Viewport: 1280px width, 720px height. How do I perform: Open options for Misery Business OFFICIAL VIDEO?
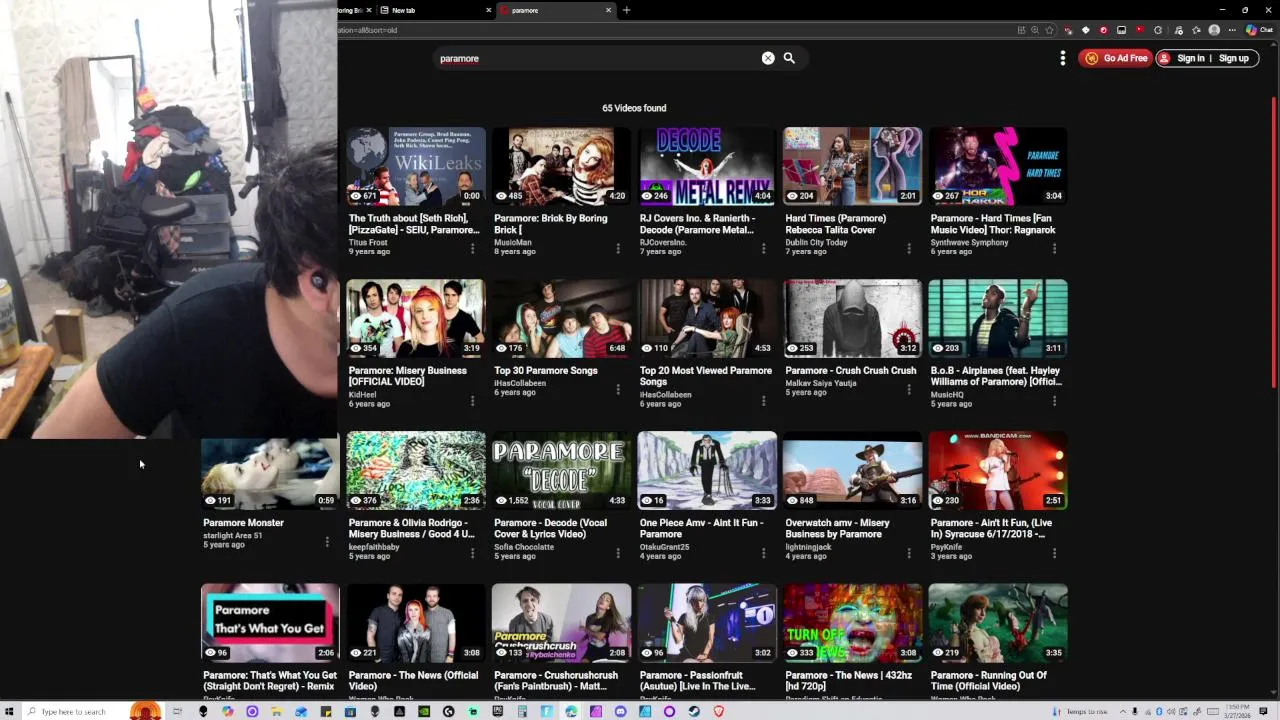[x=472, y=400]
